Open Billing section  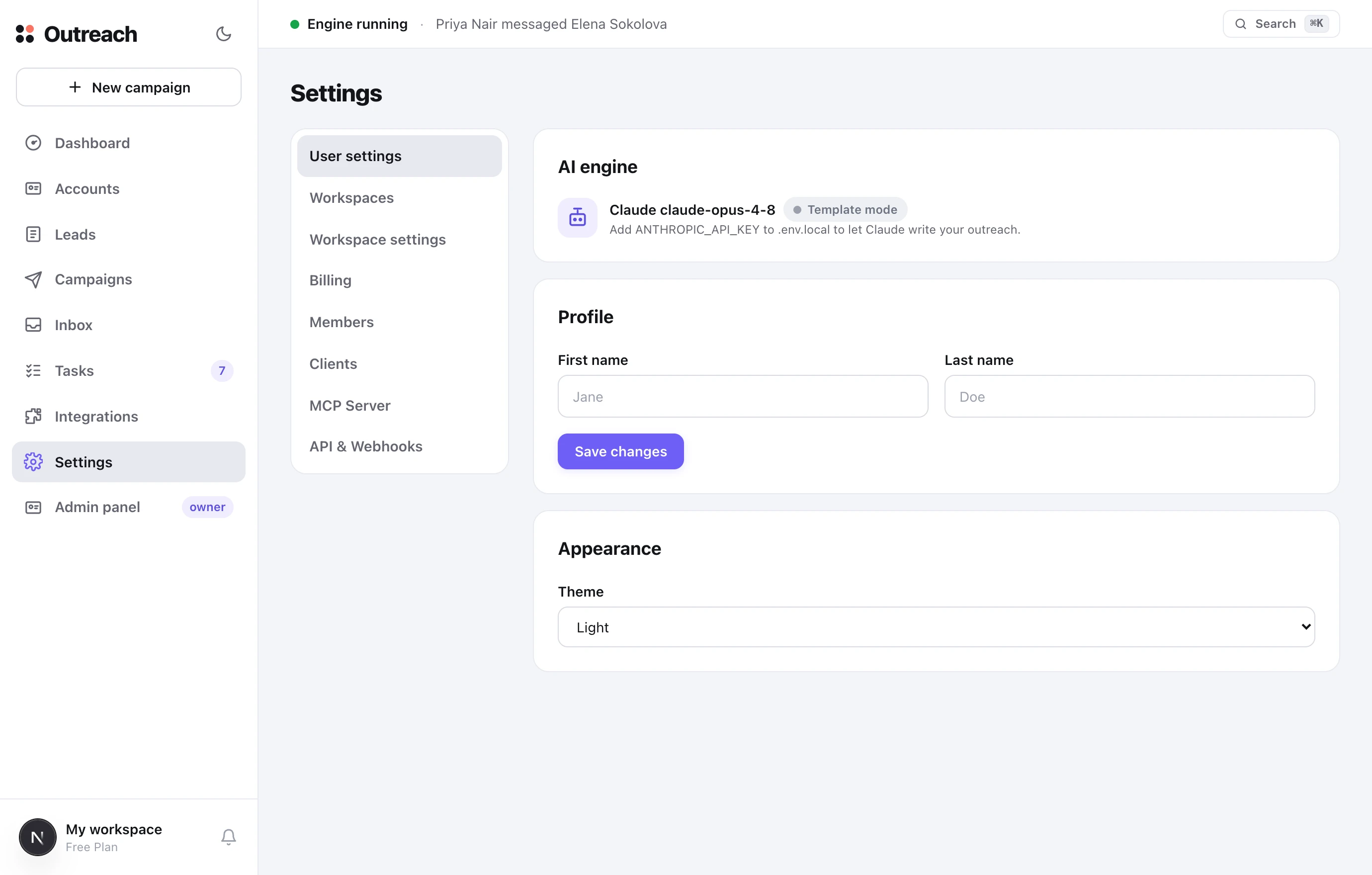click(399, 280)
